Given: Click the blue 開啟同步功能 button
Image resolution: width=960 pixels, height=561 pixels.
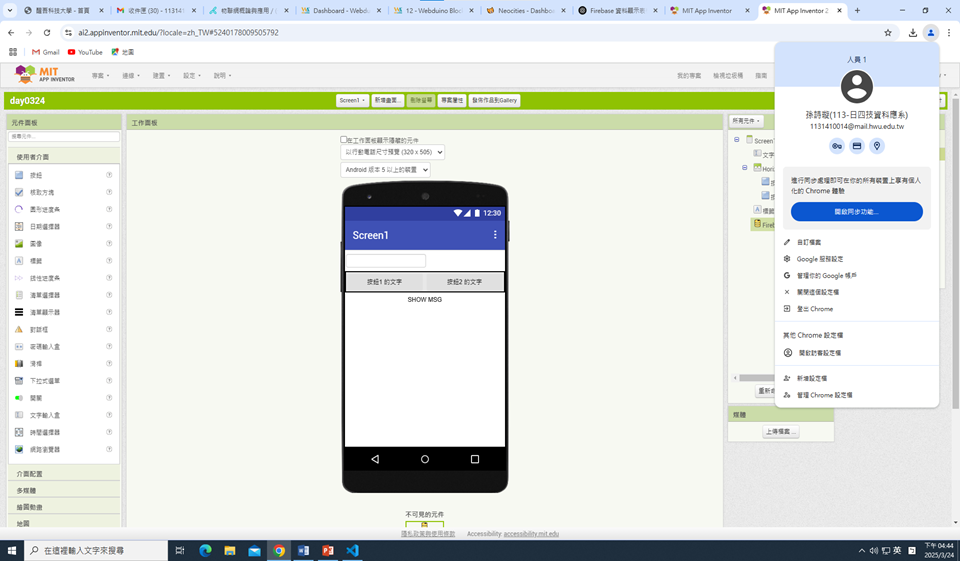Looking at the screenshot, I should 856,212.
